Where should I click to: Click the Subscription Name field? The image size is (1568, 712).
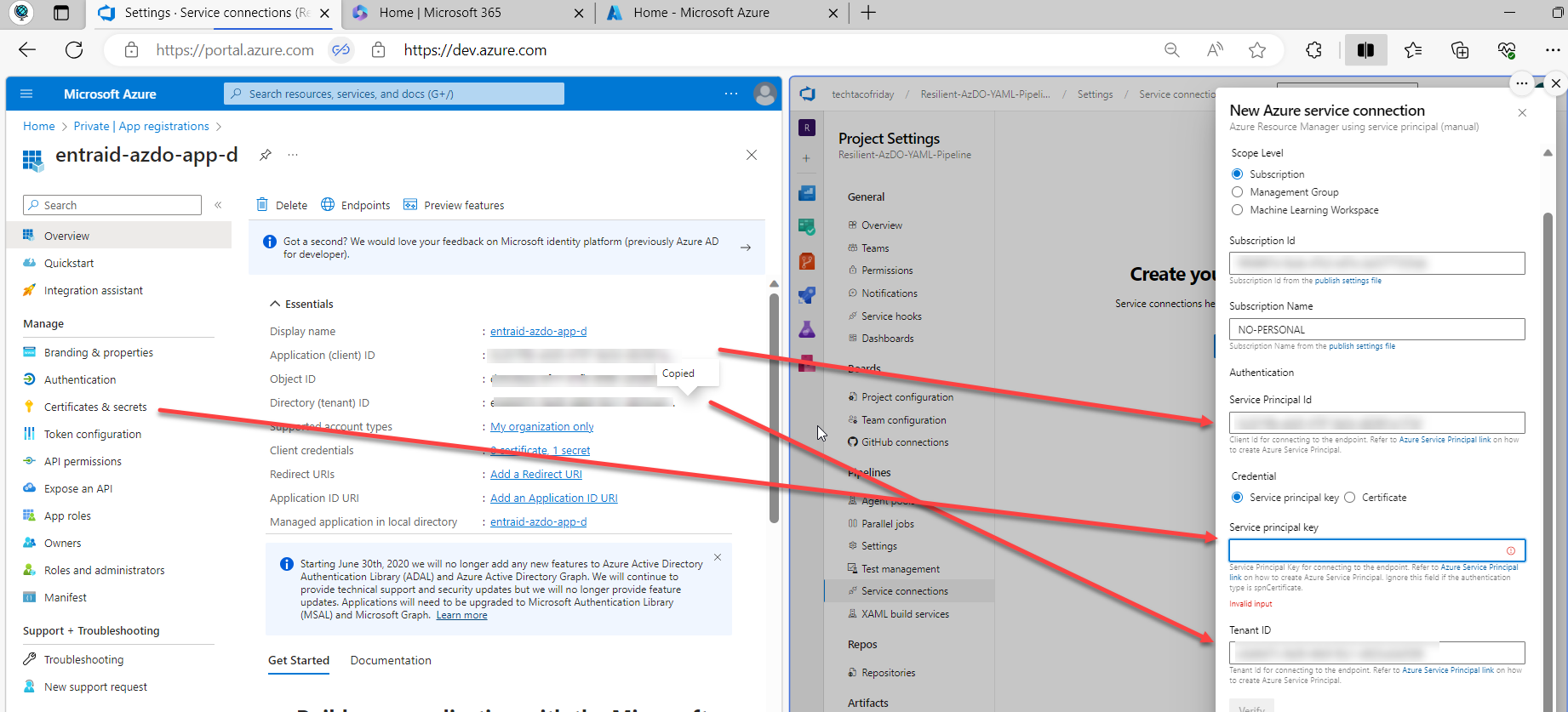(1376, 329)
